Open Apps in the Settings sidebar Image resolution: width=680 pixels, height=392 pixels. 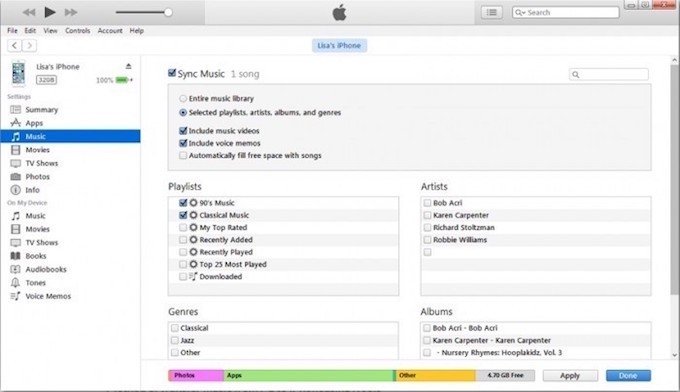tap(34, 123)
